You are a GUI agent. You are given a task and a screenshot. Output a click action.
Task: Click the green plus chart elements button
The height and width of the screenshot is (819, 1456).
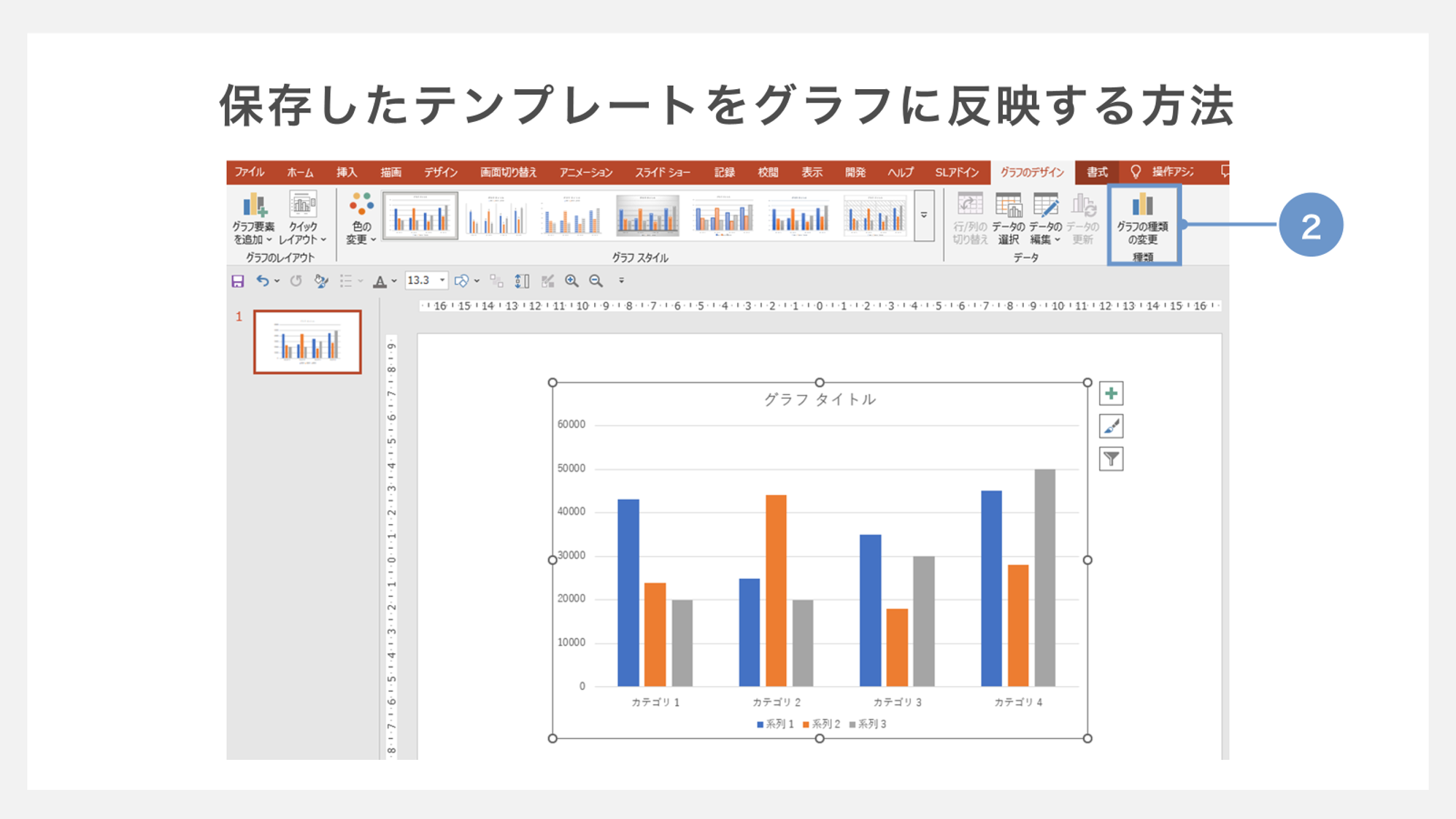pos(1111,394)
